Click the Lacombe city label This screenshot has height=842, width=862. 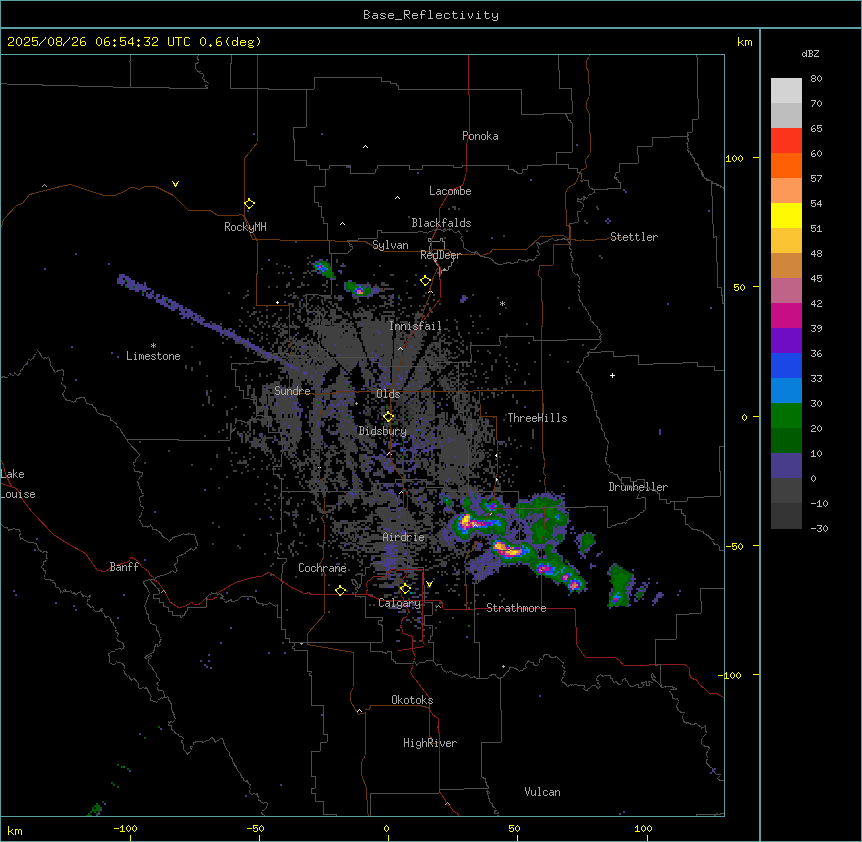[450, 191]
